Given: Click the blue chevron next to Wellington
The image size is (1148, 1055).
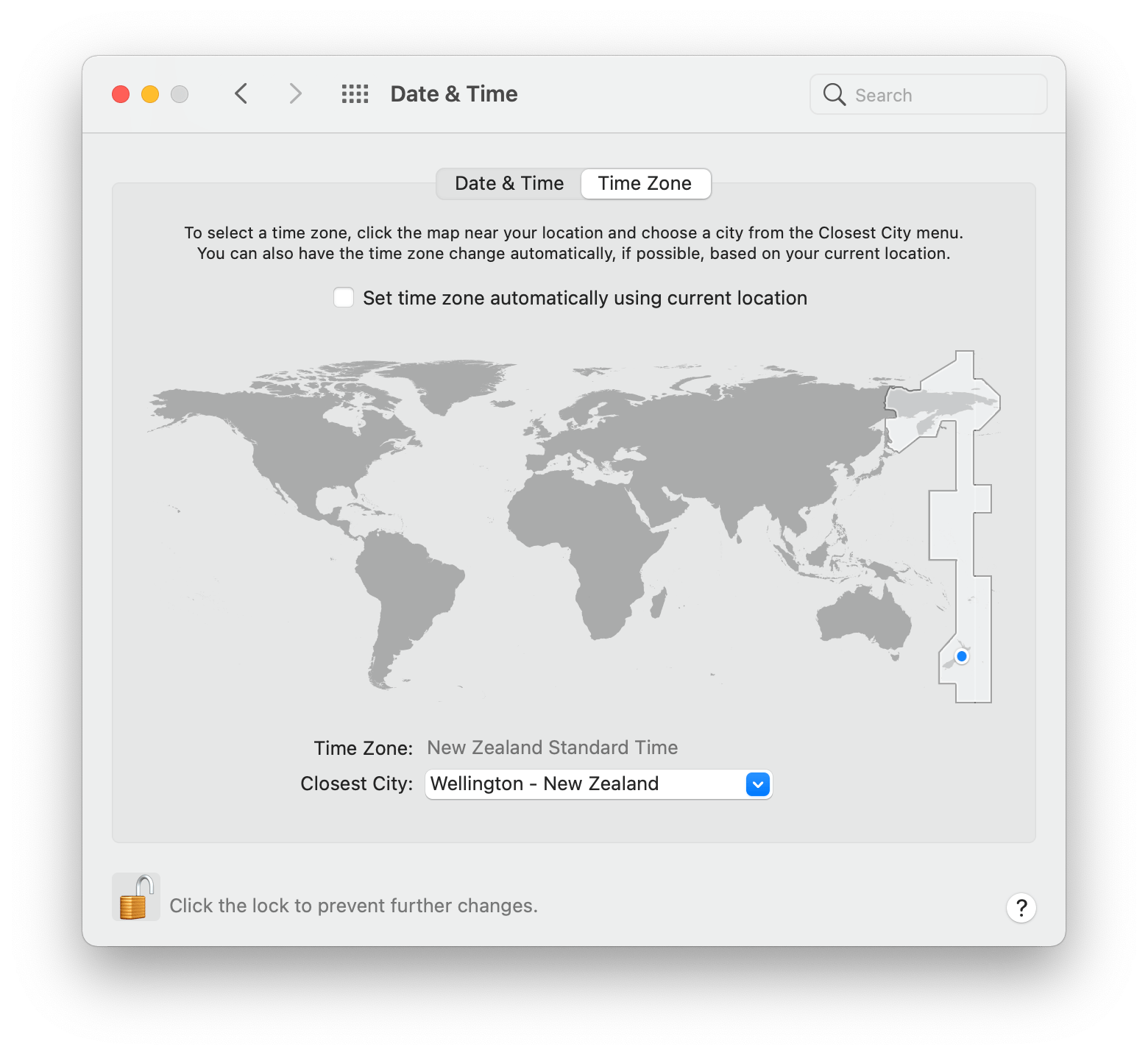Looking at the screenshot, I should [757, 784].
